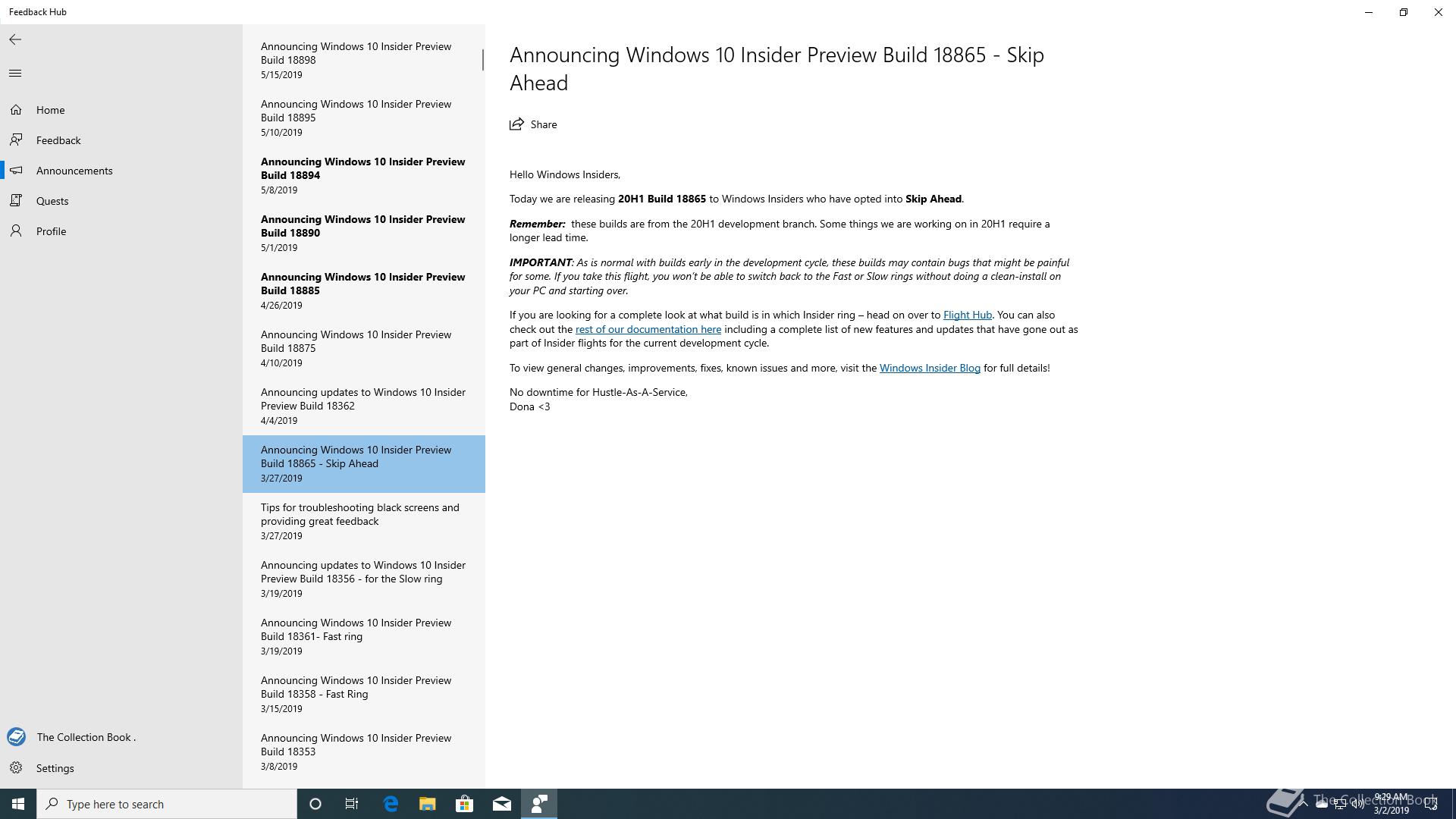Viewport: 1456px width, 819px height.
Task: Follow the Flight Hub link
Action: [x=967, y=315]
